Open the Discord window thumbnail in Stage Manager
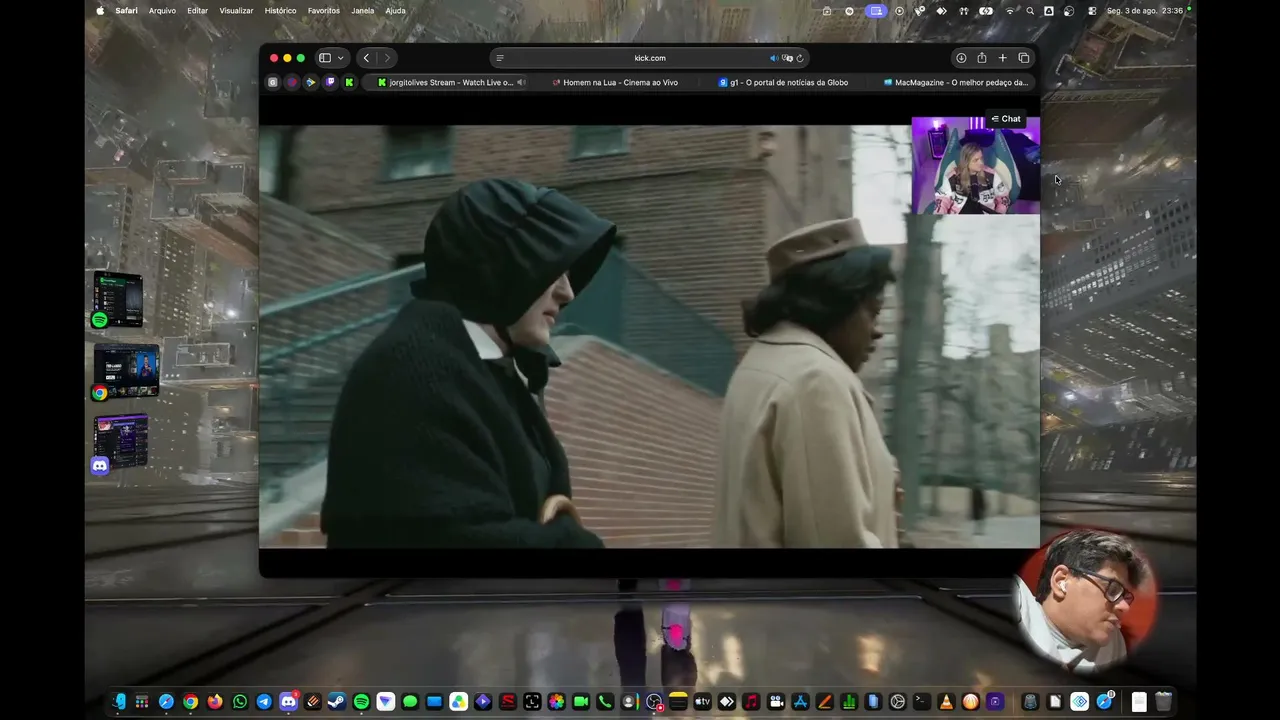This screenshot has height=720, width=1280. [x=121, y=443]
